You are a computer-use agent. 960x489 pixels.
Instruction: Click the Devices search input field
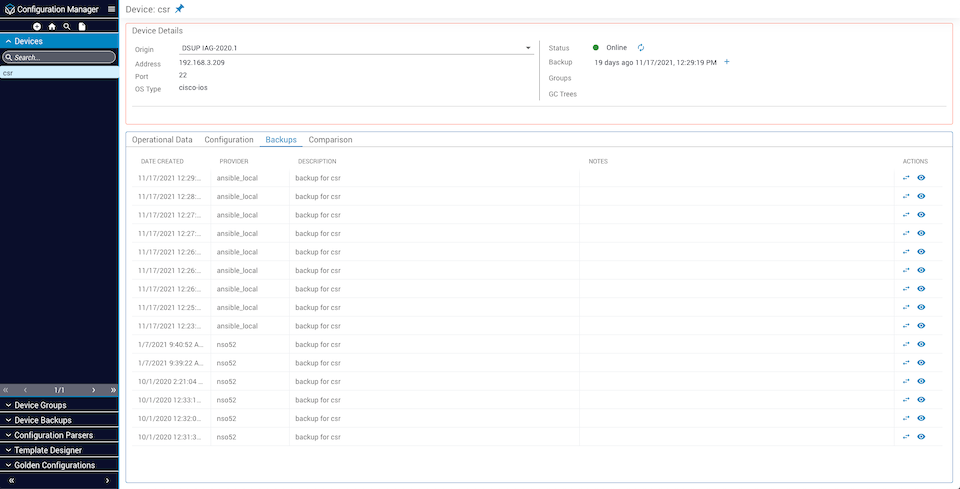pyautogui.click(x=60, y=58)
